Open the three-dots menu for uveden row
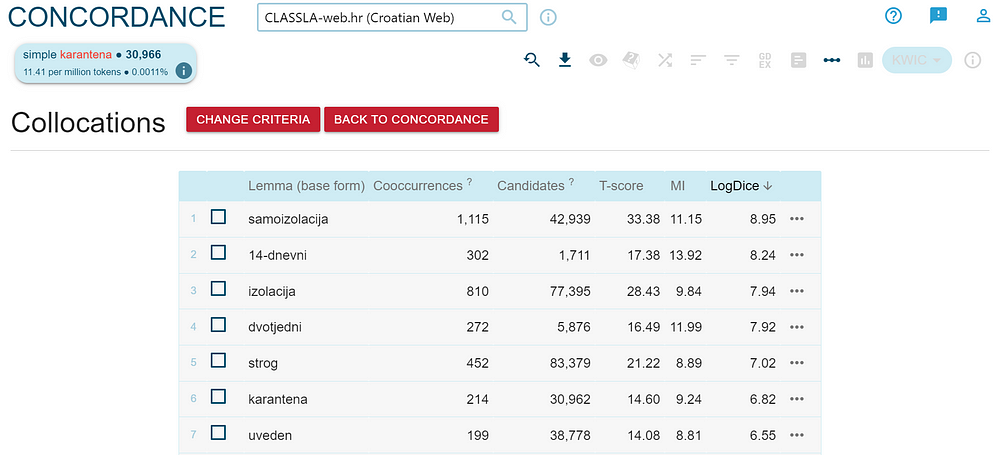1000x455 pixels. 797,435
